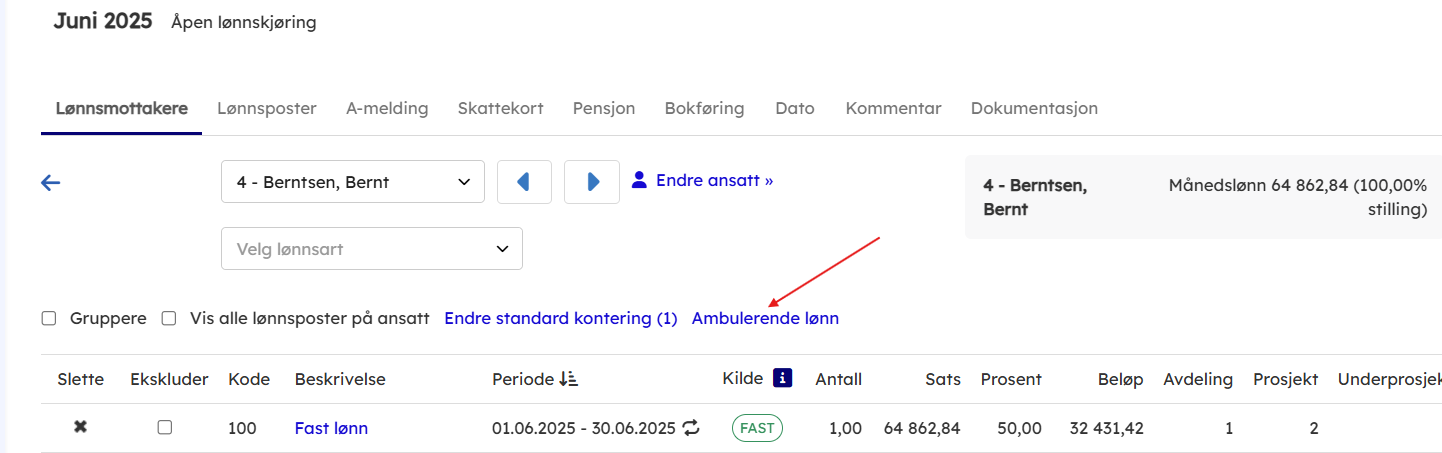Tick Ekskluder checkbox for Fast lønn

165,427
